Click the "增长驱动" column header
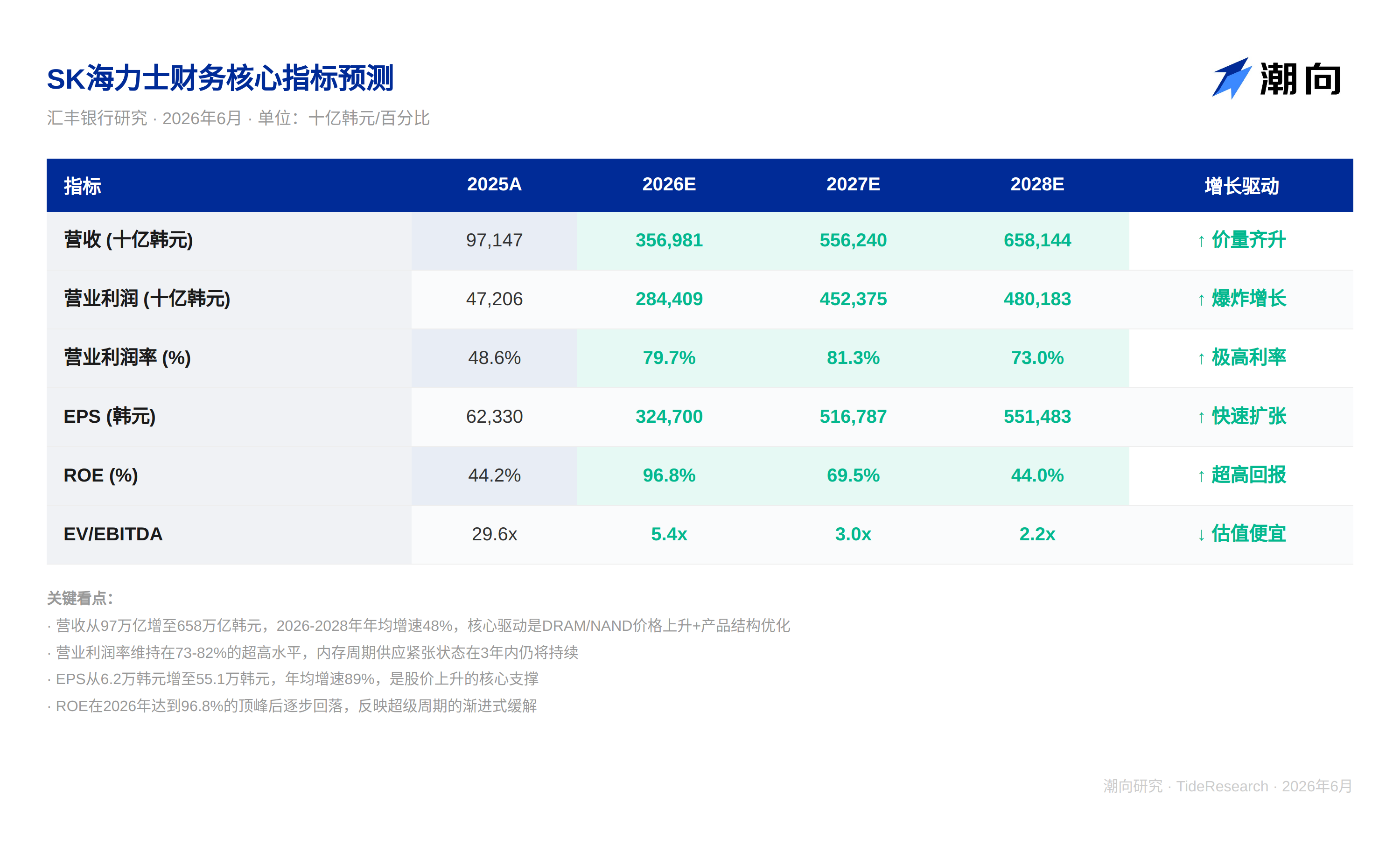Image resolution: width=1400 pixels, height=852 pixels. pos(1241,186)
